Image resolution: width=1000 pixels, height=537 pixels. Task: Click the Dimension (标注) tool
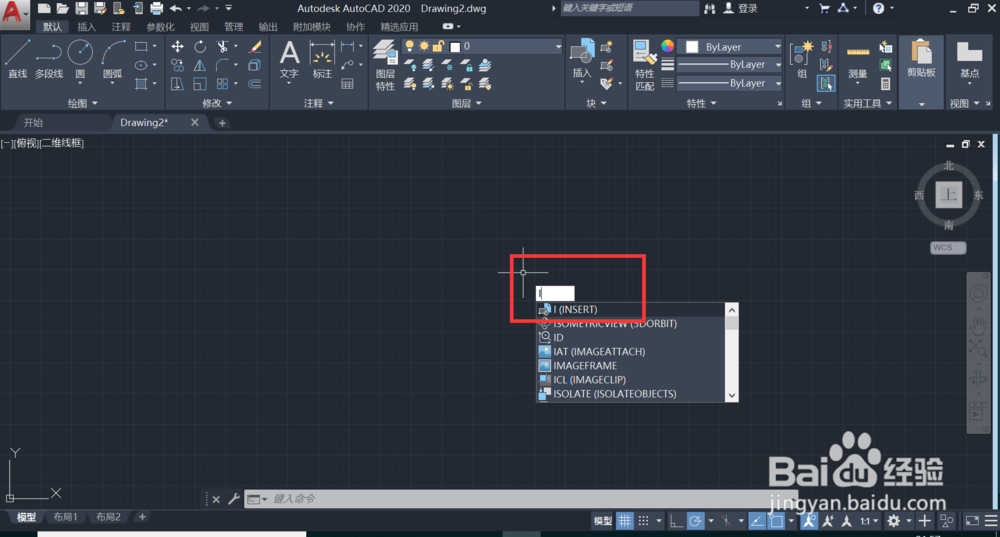pos(322,59)
